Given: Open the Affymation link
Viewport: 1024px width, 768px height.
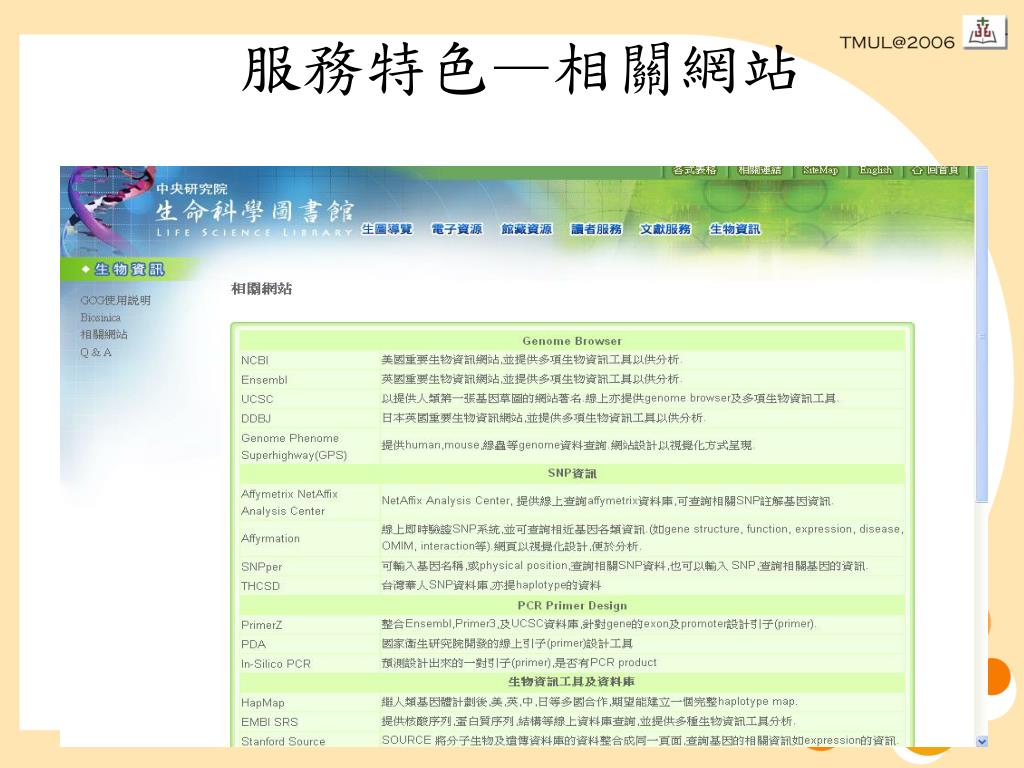Looking at the screenshot, I should tap(270, 539).
